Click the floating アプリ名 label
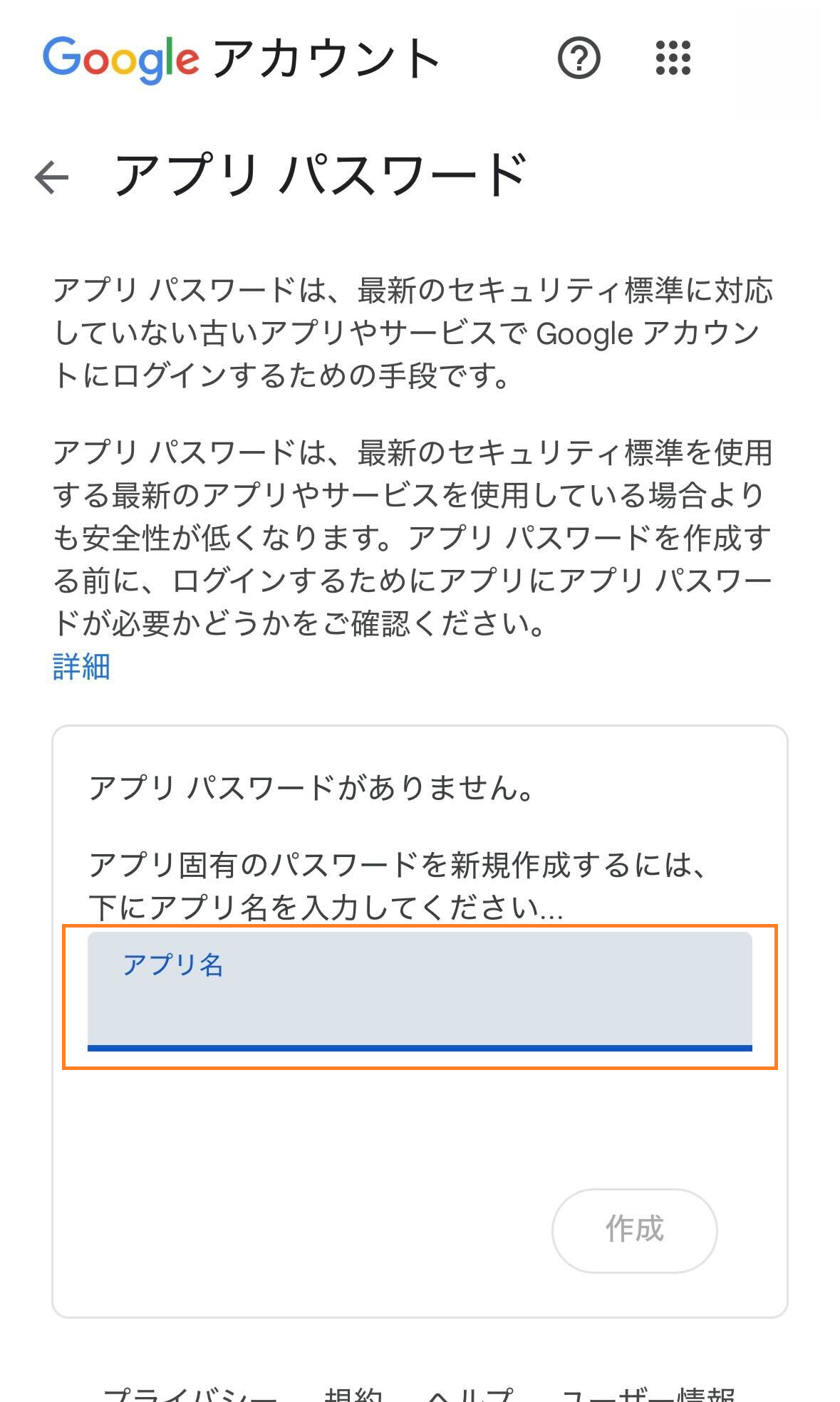This screenshot has height=1402, width=840. 173,965
